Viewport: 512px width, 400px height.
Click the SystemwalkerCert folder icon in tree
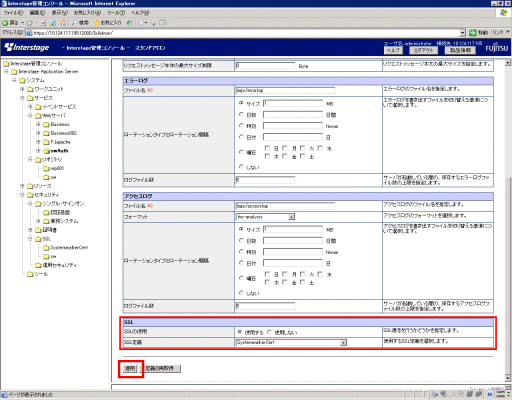(46, 248)
